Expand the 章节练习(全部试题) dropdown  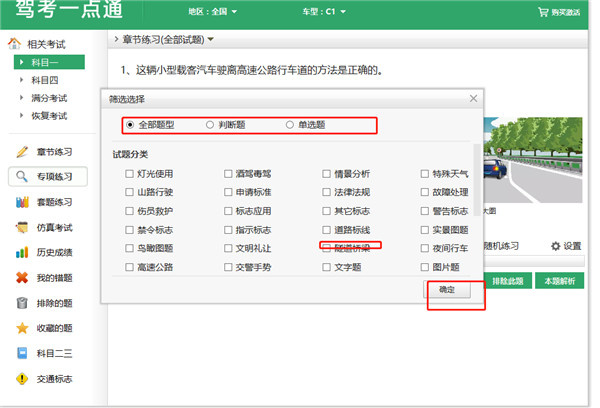[167, 40]
